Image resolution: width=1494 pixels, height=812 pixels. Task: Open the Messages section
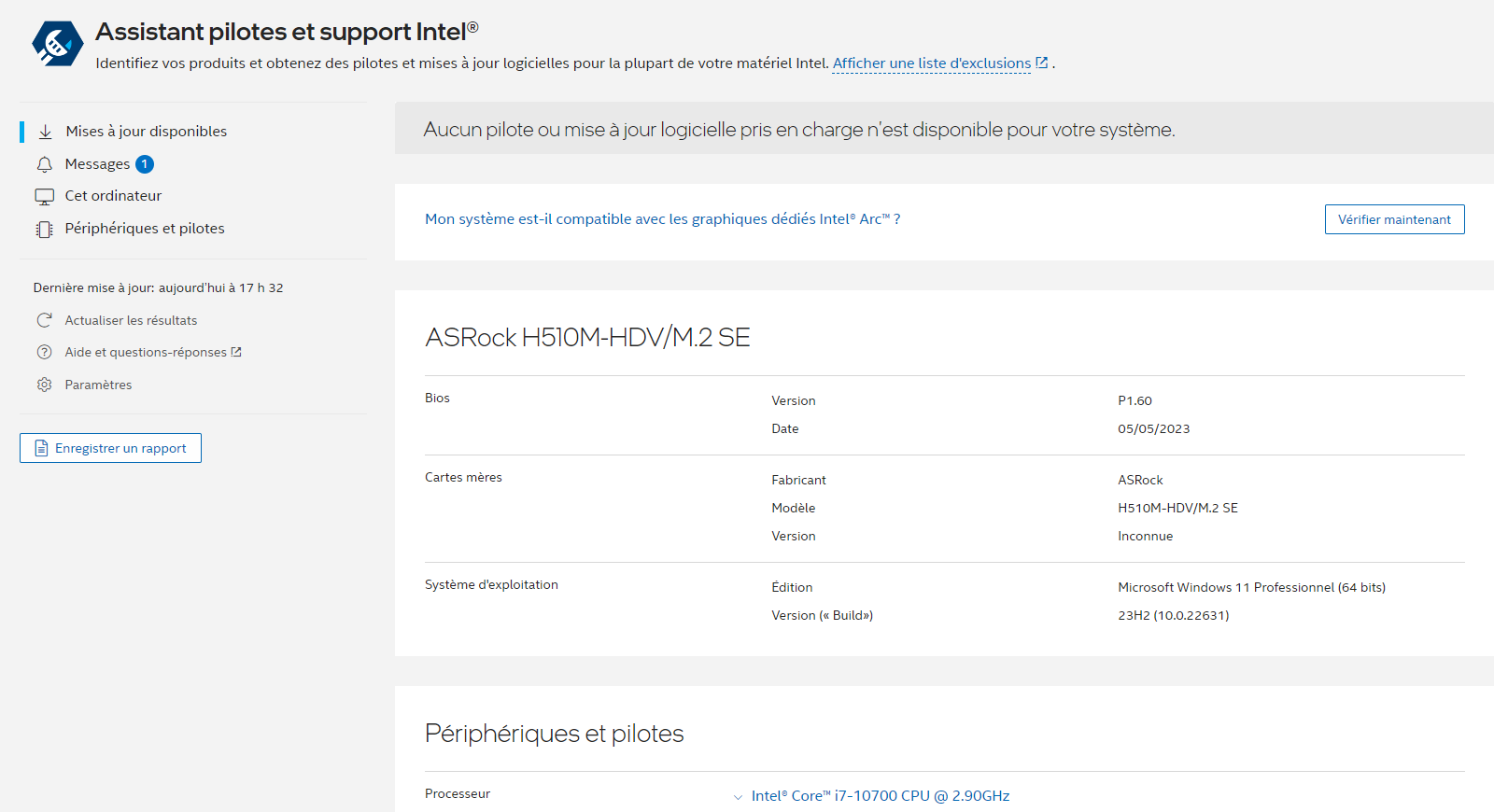[x=97, y=164]
